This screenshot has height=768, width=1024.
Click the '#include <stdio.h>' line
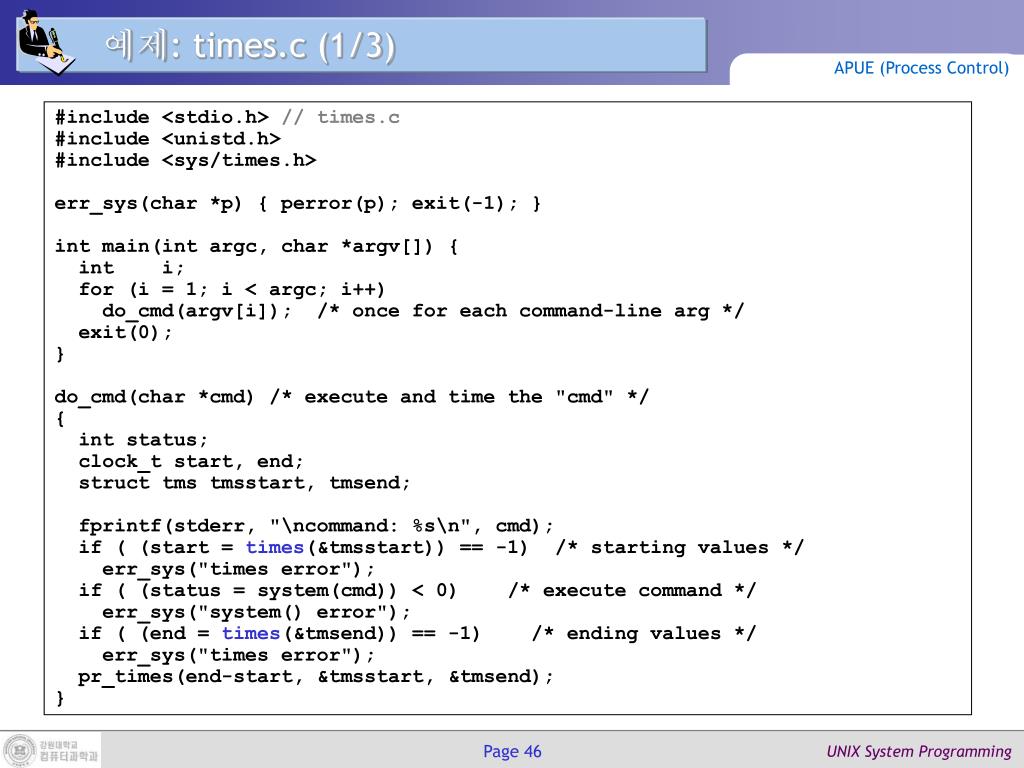[x=162, y=118]
